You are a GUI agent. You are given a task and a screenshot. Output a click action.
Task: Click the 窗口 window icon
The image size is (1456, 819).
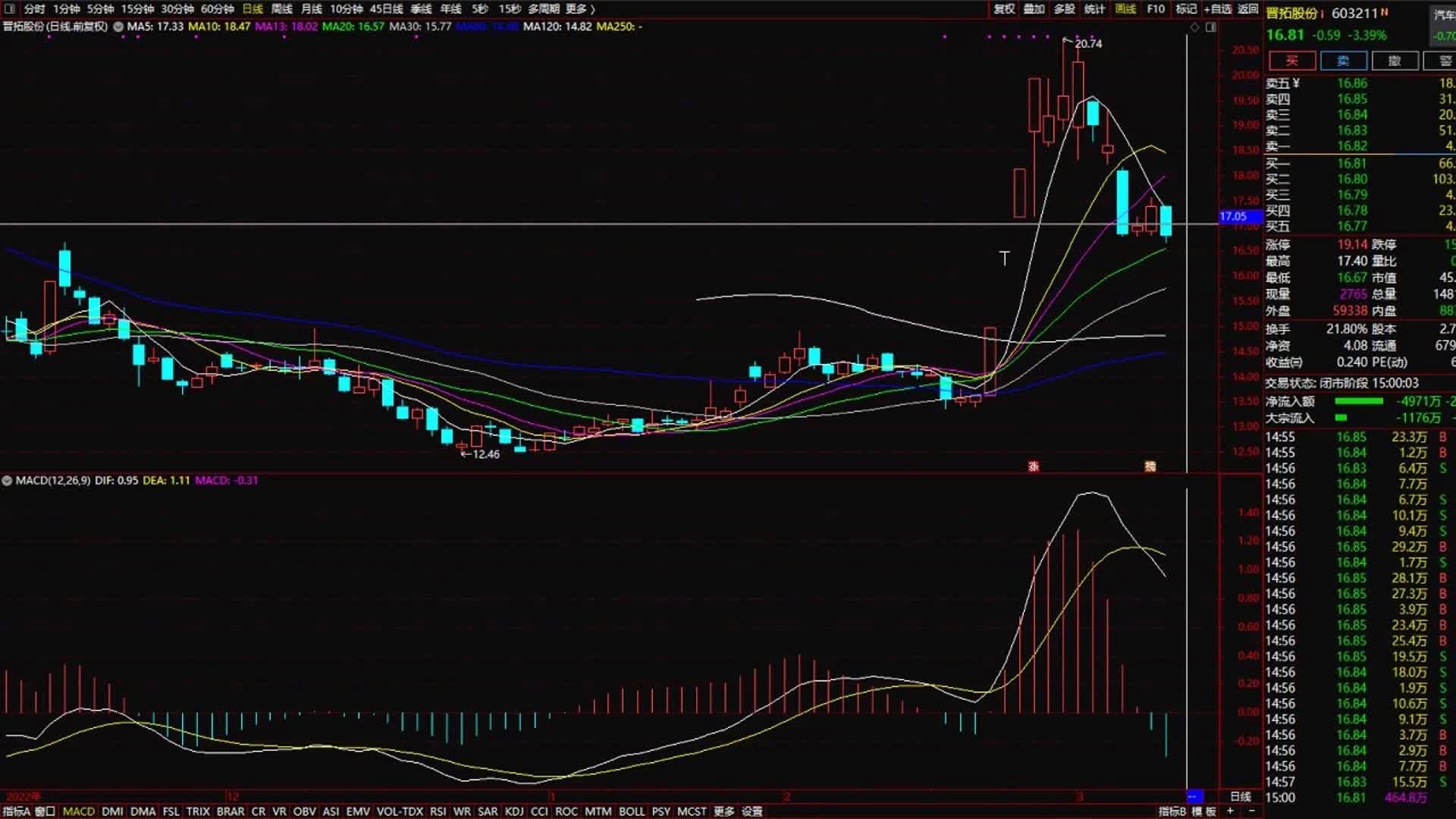(45, 811)
